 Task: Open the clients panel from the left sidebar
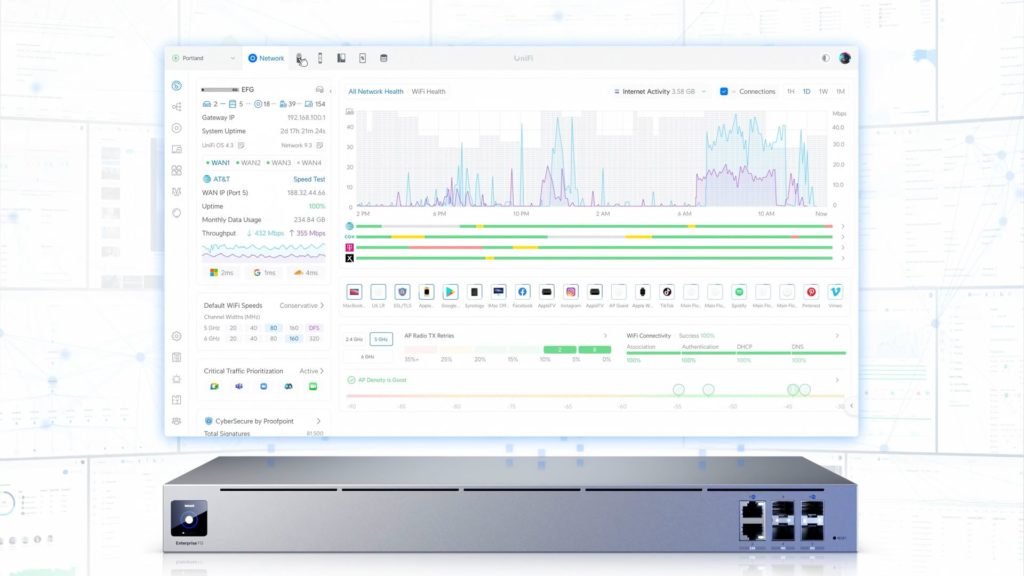point(178,148)
